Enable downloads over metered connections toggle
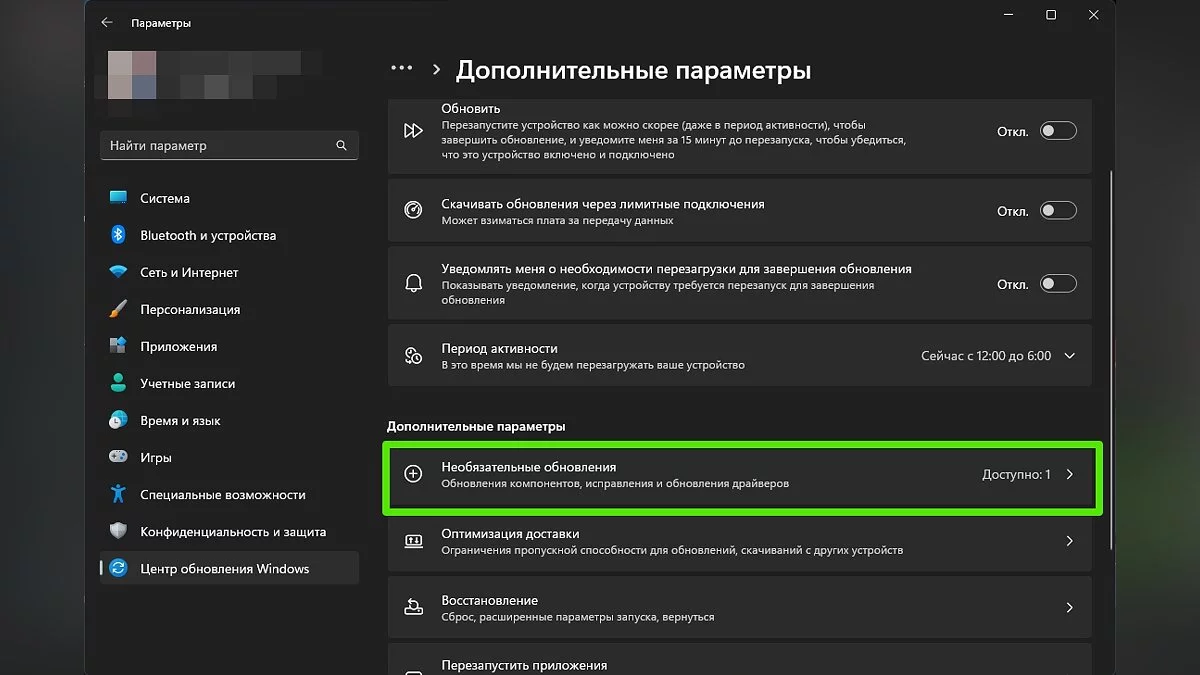This screenshot has width=1200, height=675. (x=1058, y=211)
